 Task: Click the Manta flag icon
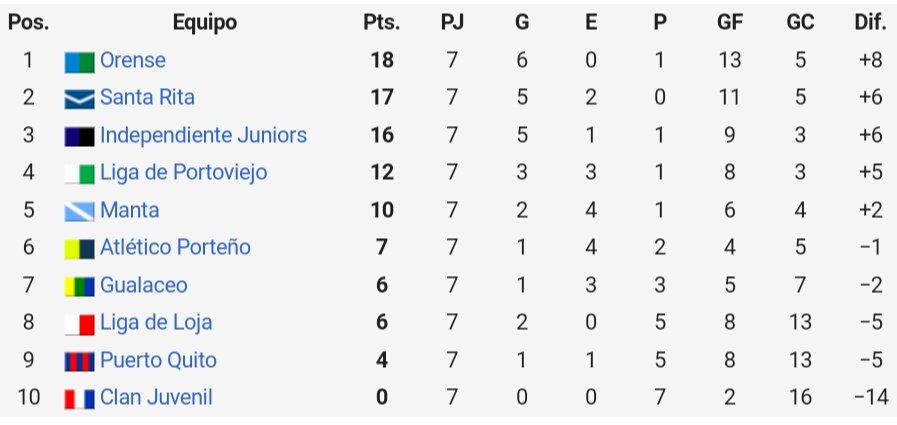(79, 212)
